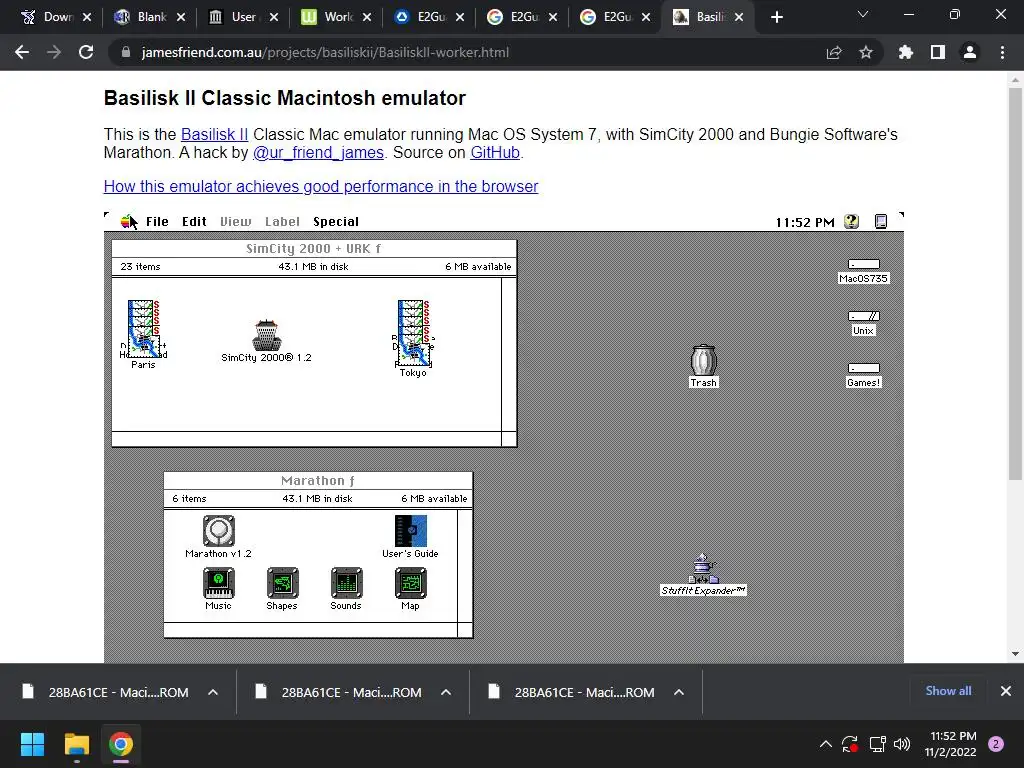This screenshot has height=768, width=1024.
Task: Follow the @ur_friend_james link
Action: point(318,153)
